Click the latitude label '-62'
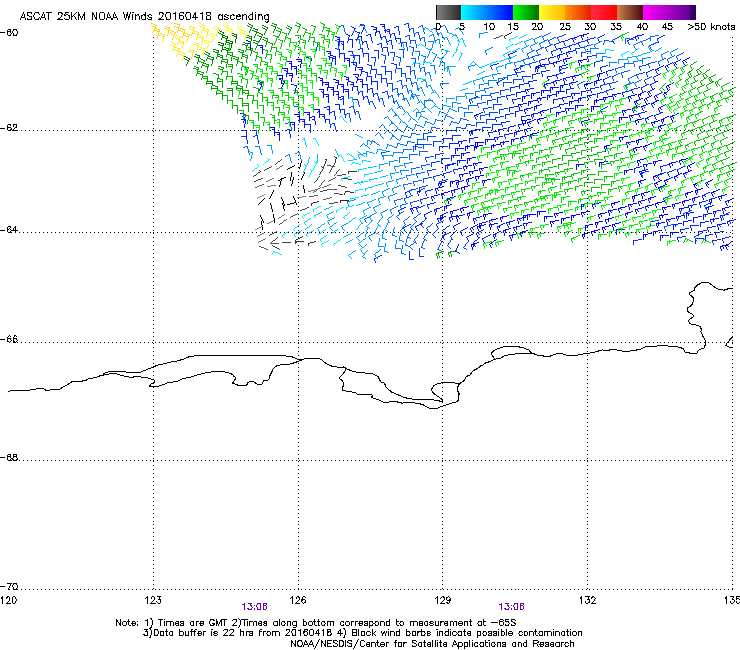Screen dimensions: 740x650 (x=9, y=128)
